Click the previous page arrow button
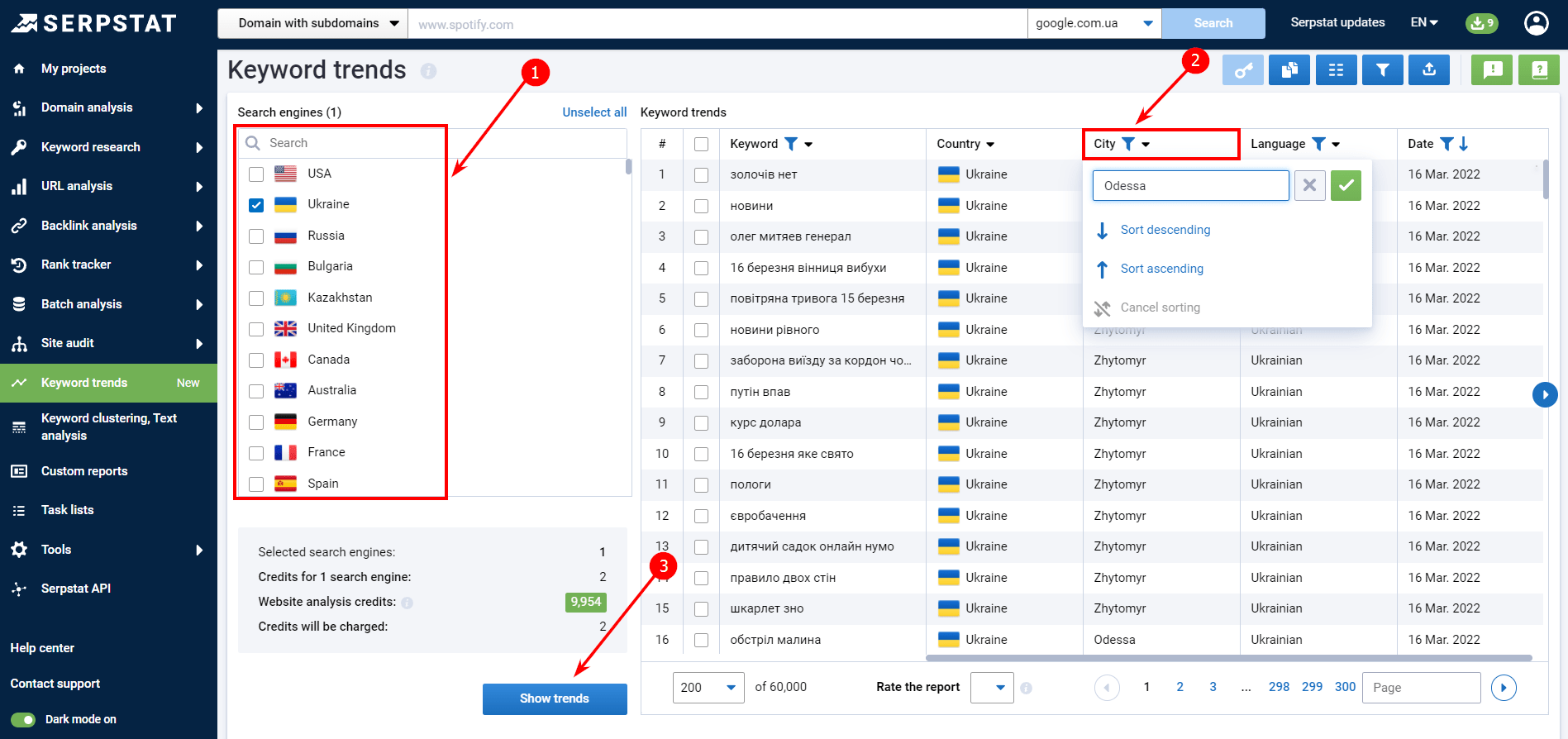The height and width of the screenshot is (739, 1568). [1107, 687]
